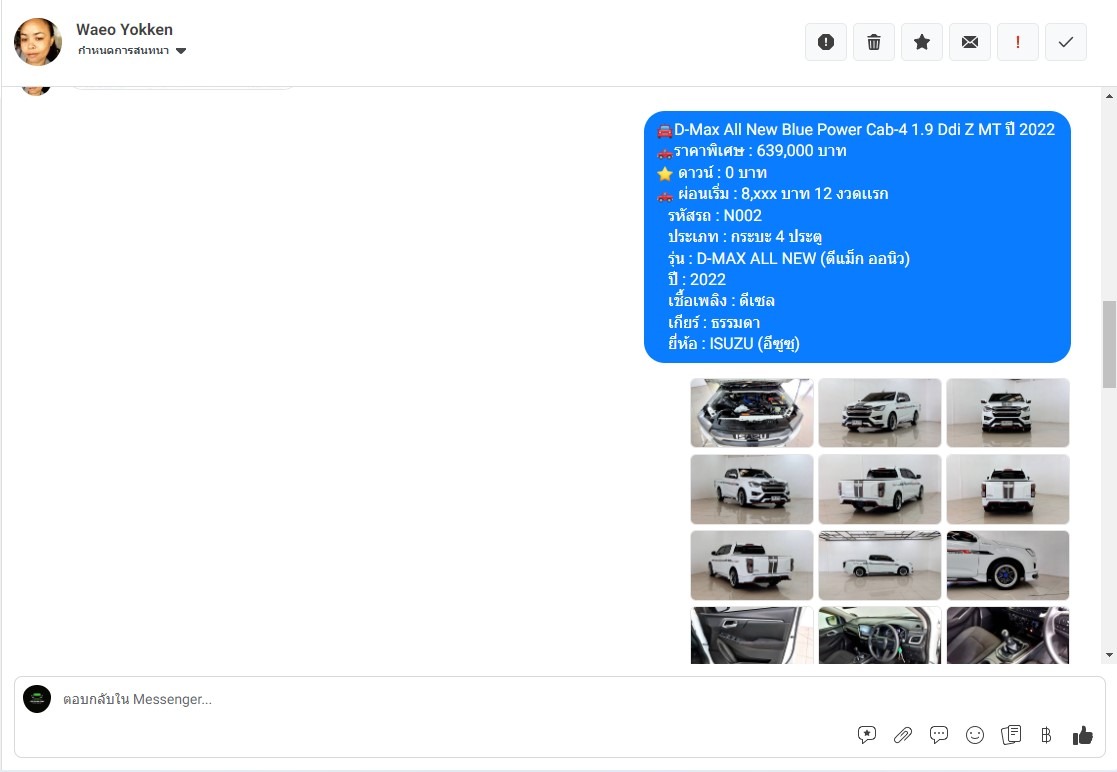The image size is (1117, 772).
Task: Open the full side profile truck photo
Action: point(880,565)
